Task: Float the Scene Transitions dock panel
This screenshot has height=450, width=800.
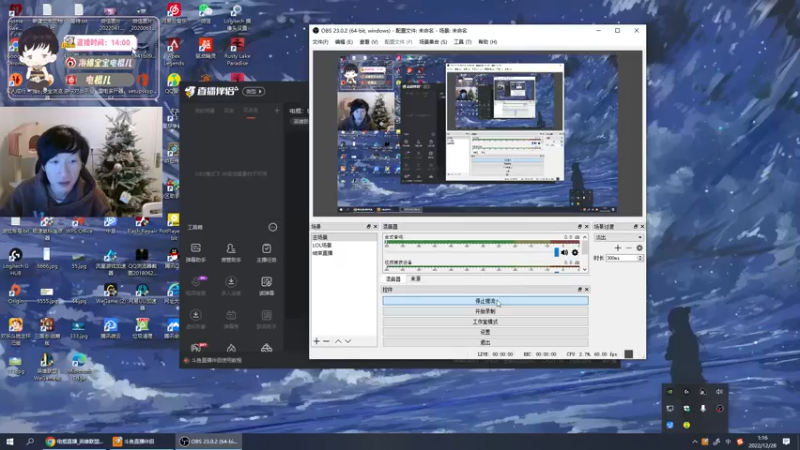Action: [636, 227]
